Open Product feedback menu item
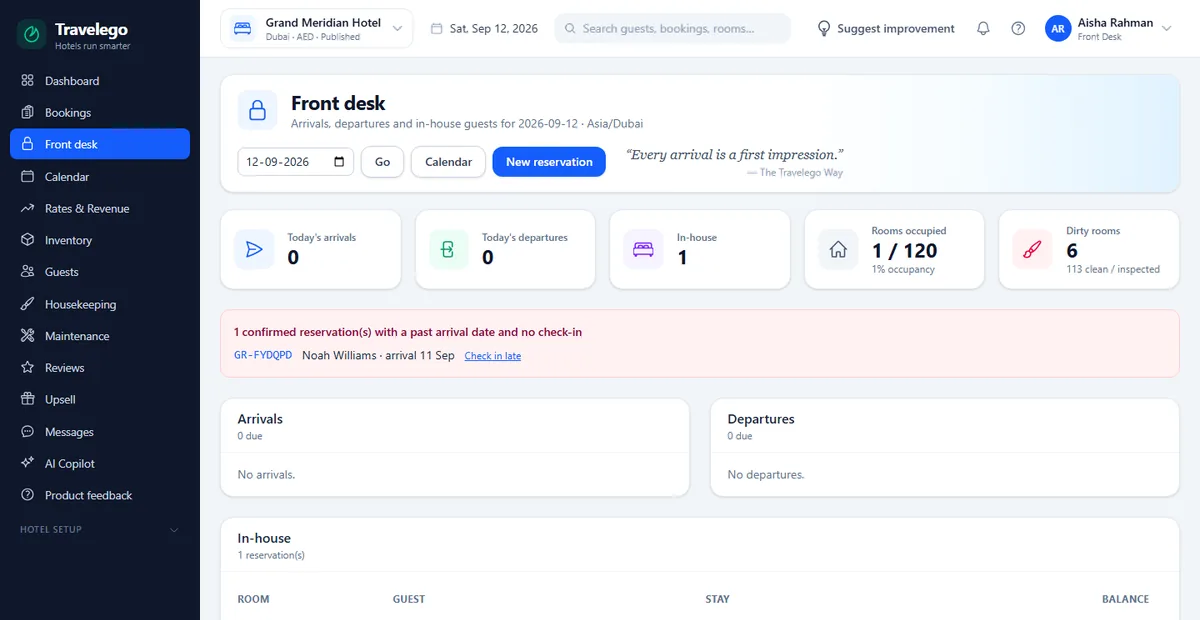Image resolution: width=1200 pixels, height=620 pixels. click(x=100, y=496)
